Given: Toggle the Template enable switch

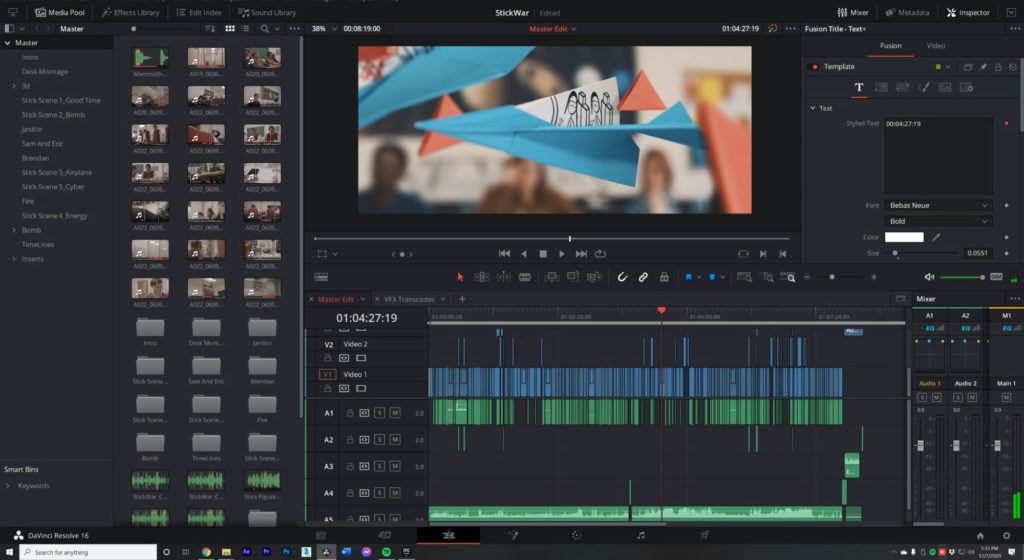Looking at the screenshot, I should coord(813,67).
